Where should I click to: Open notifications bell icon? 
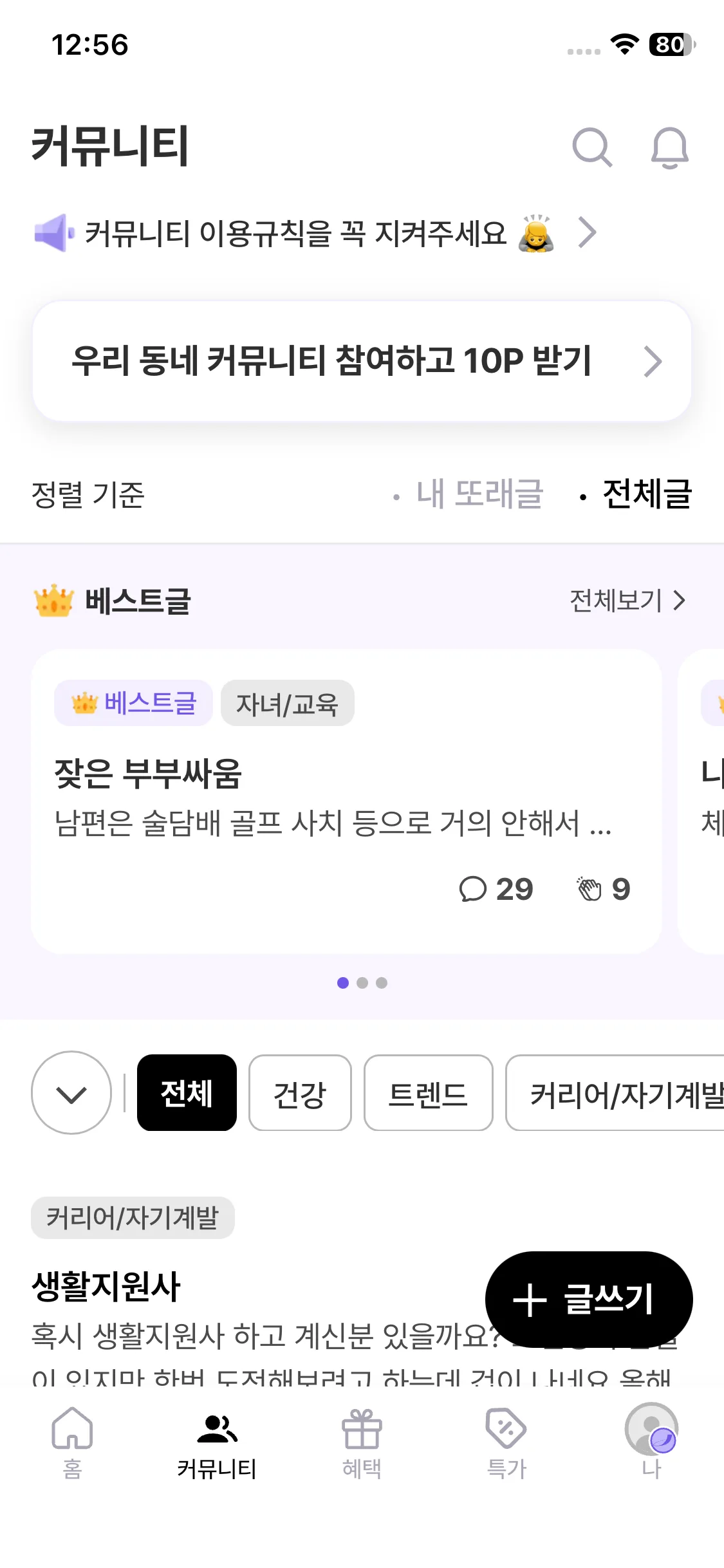669,147
